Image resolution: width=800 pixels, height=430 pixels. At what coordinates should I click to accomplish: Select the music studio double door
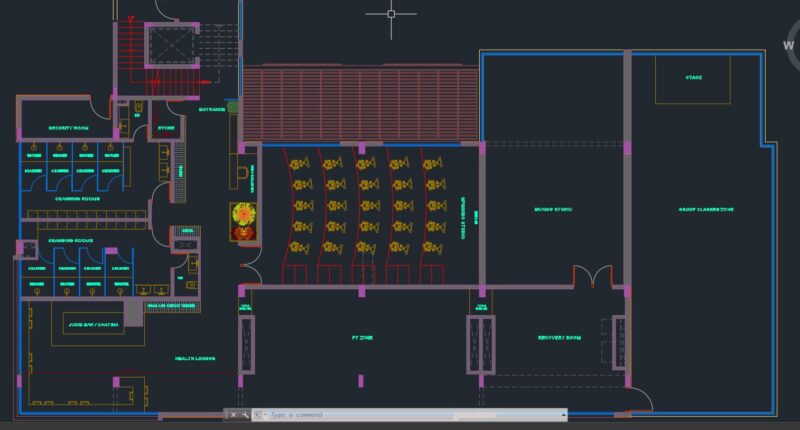point(592,276)
